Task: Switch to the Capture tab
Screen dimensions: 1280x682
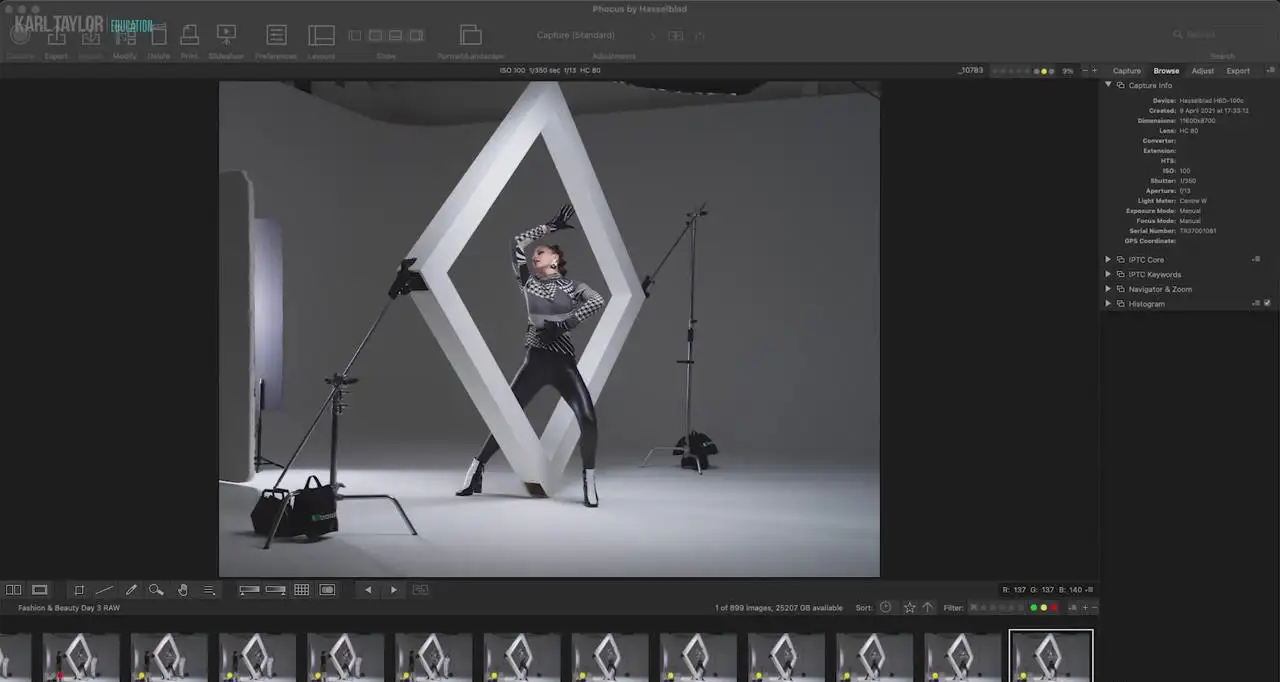Action: coord(1127,71)
